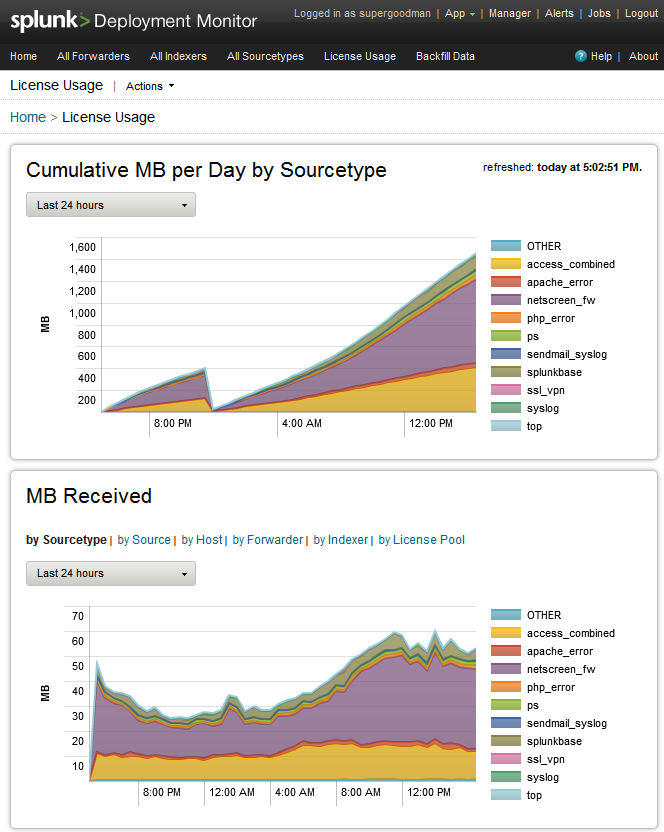This screenshot has height=832, width=664.
Task: Switch MB Received view to by License Pool
Action: (x=421, y=540)
